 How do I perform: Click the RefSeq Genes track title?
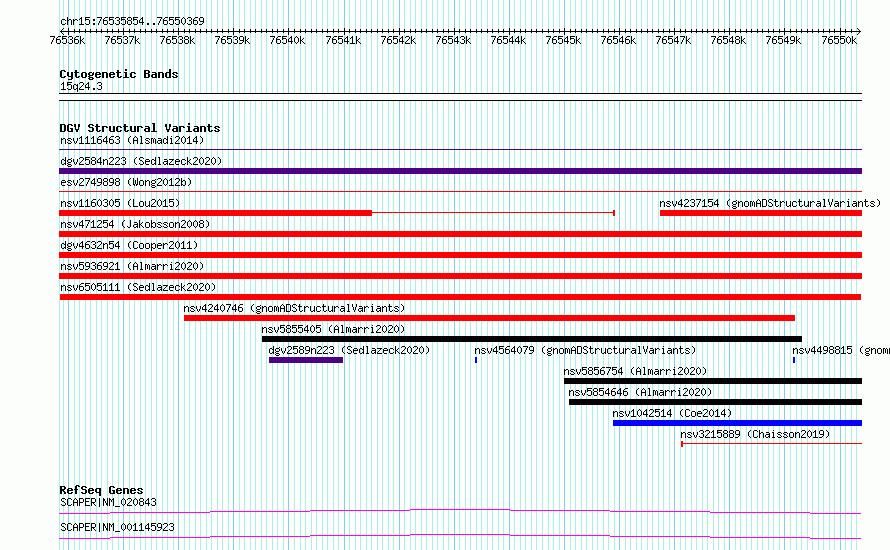point(101,490)
